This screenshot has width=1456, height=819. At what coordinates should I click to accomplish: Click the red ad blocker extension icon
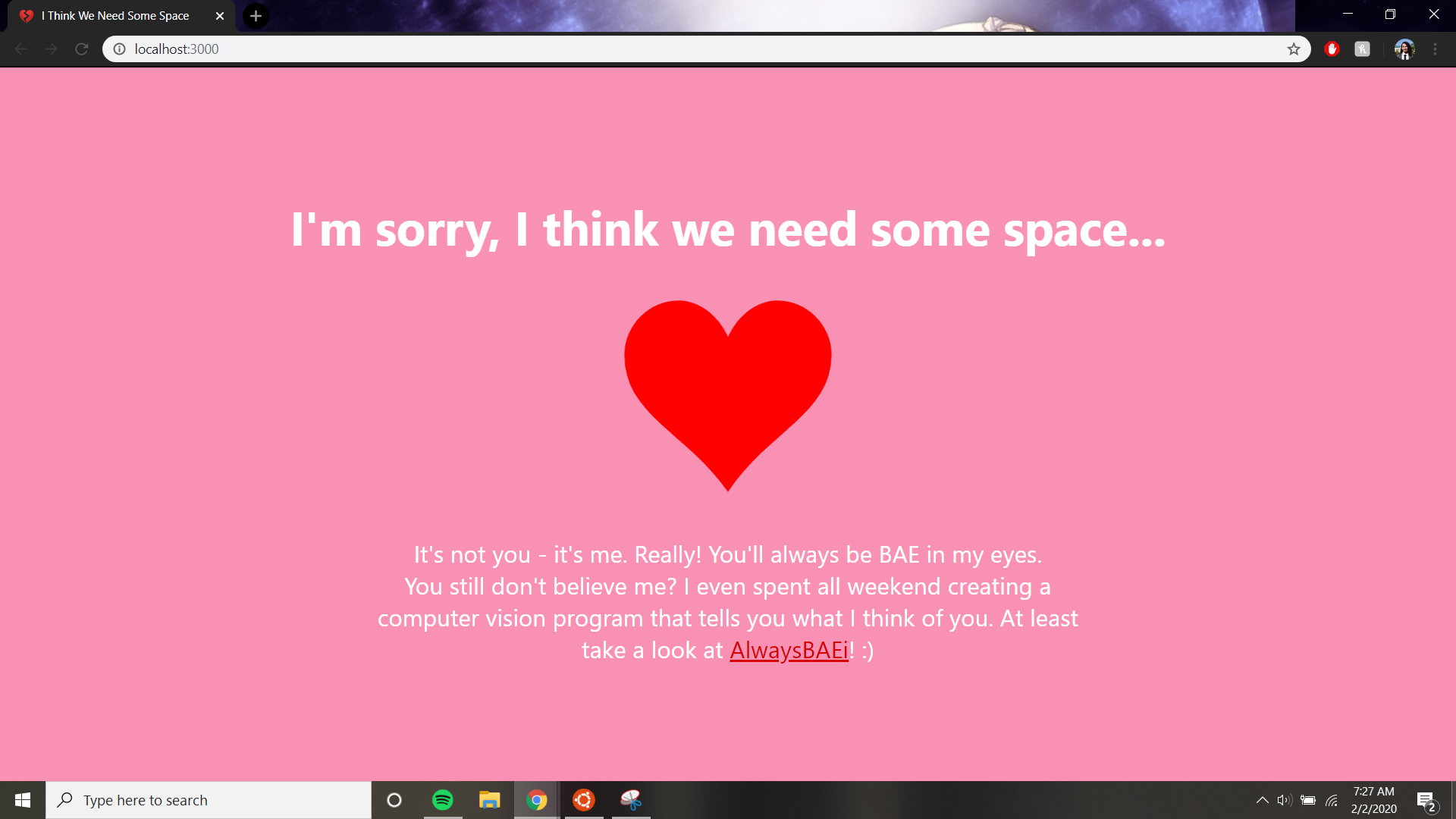click(1332, 49)
